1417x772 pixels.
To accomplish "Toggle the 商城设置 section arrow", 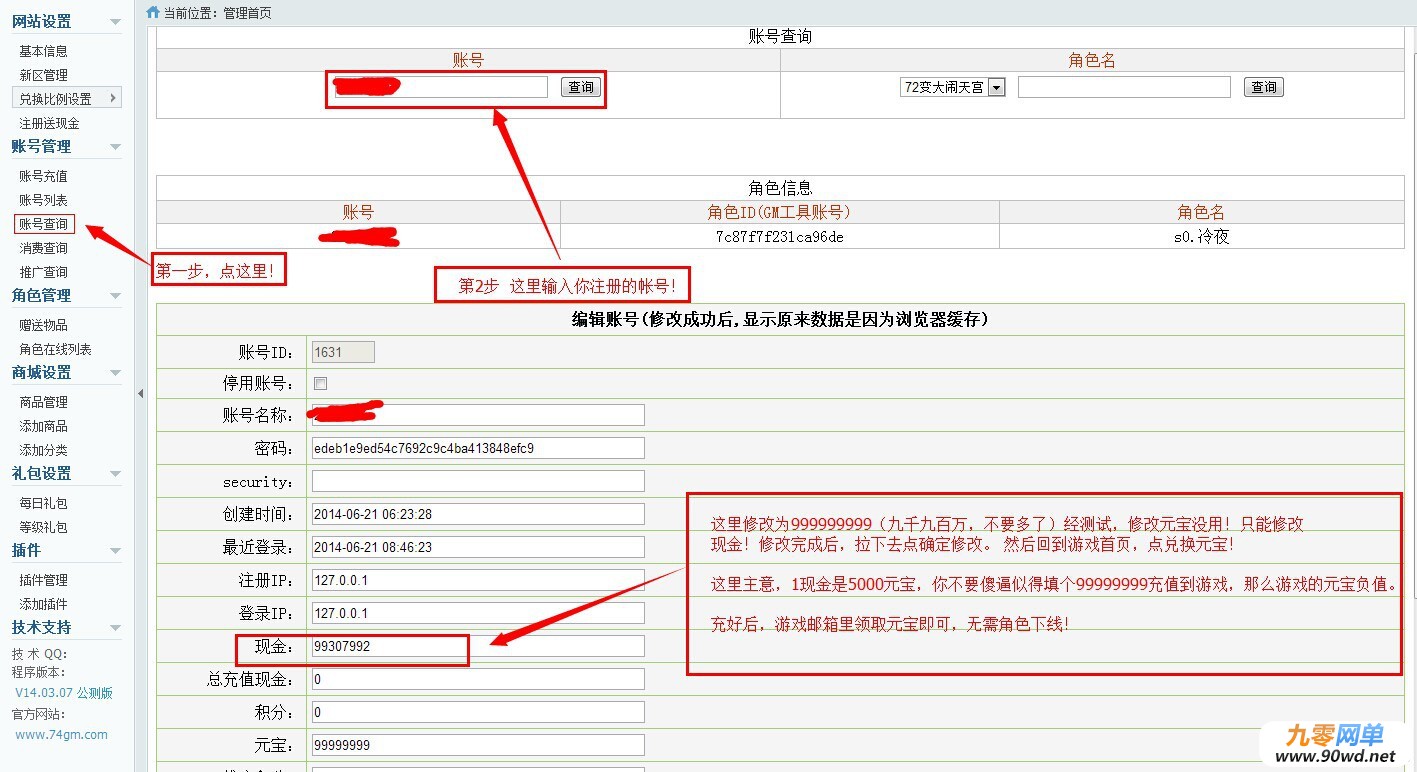I will coord(115,373).
